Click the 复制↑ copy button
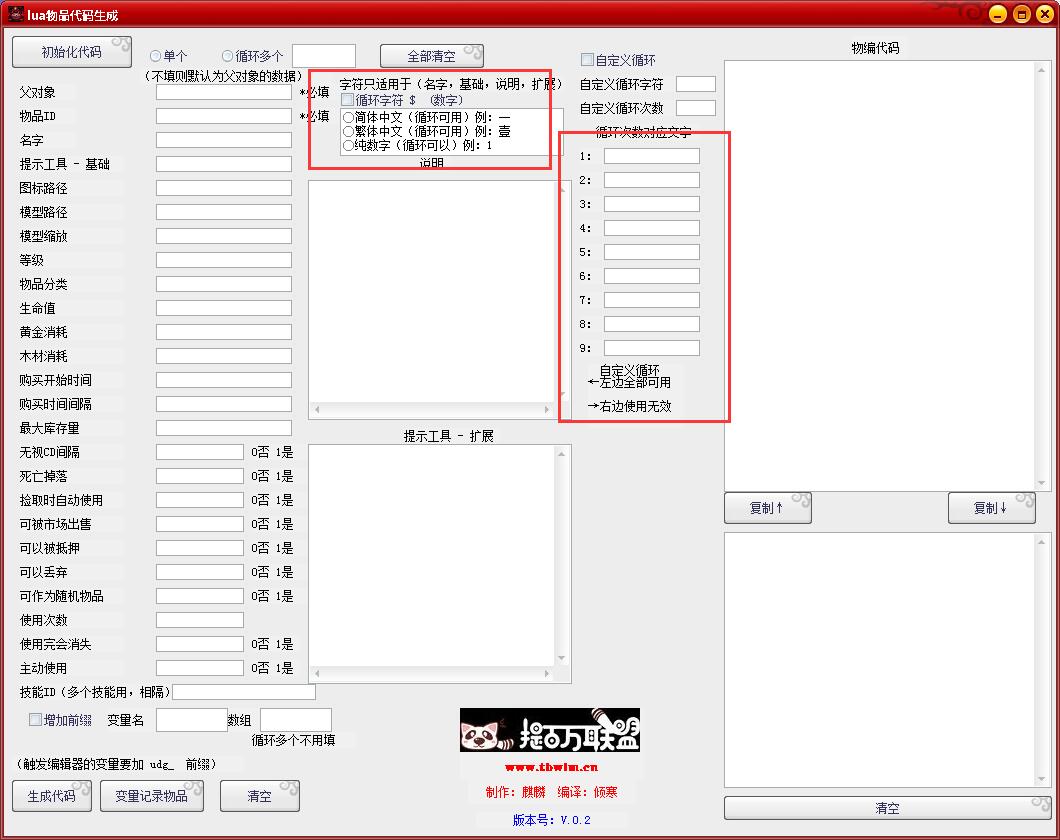This screenshot has width=1060, height=840. tap(766, 508)
